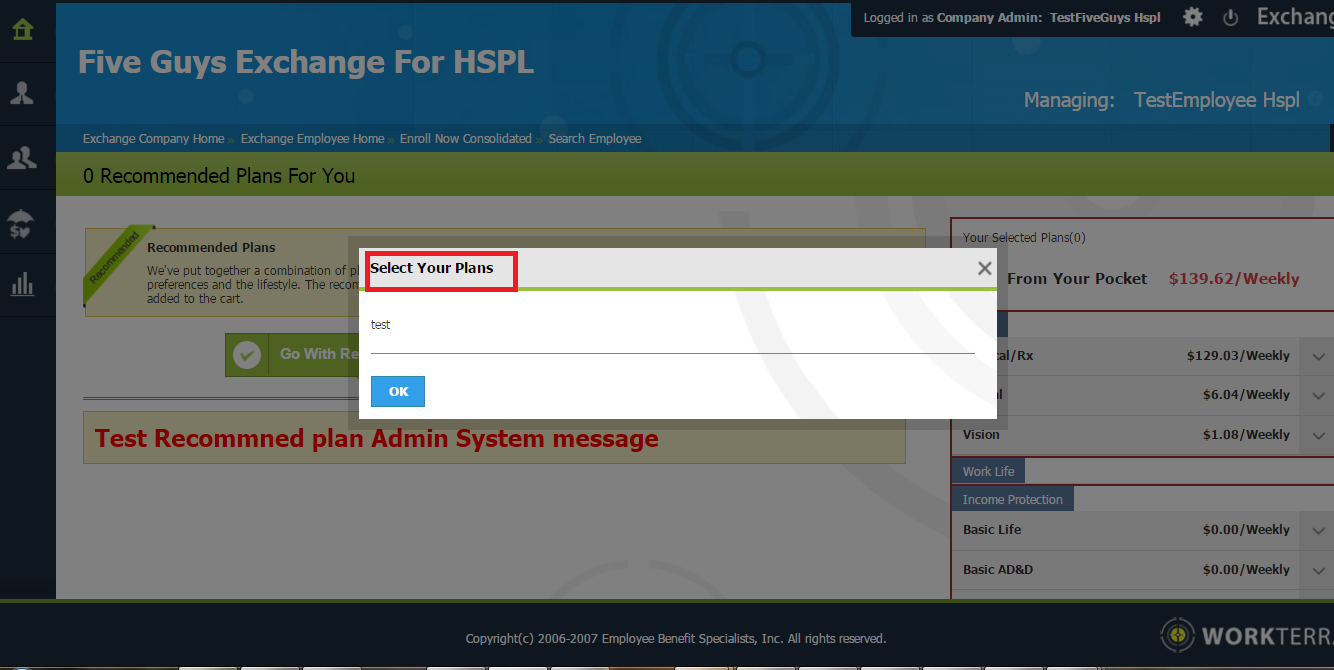Click the Basic AD&D plan label
The width and height of the screenshot is (1334, 670).
click(x=998, y=570)
